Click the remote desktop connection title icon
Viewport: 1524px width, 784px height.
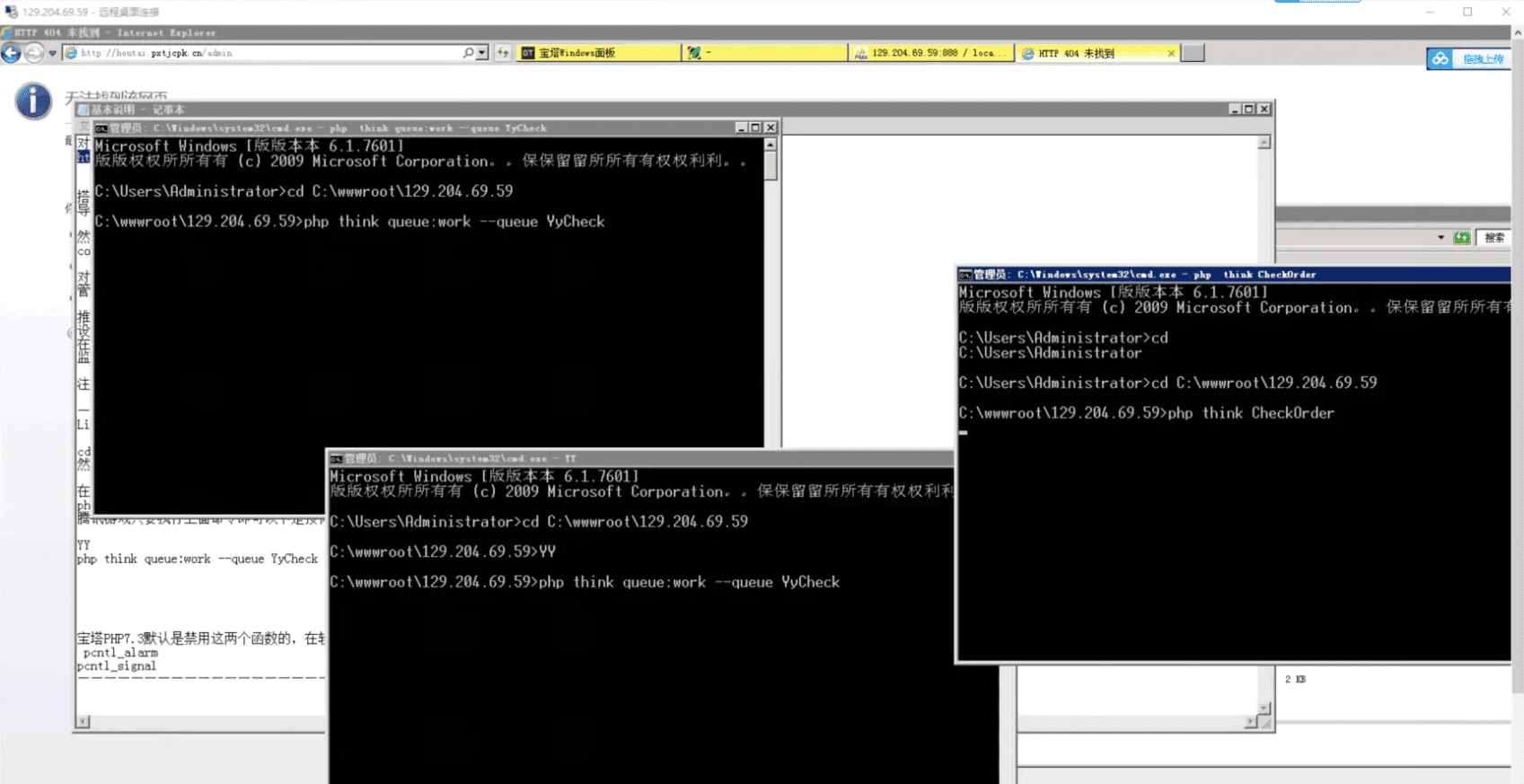11,12
